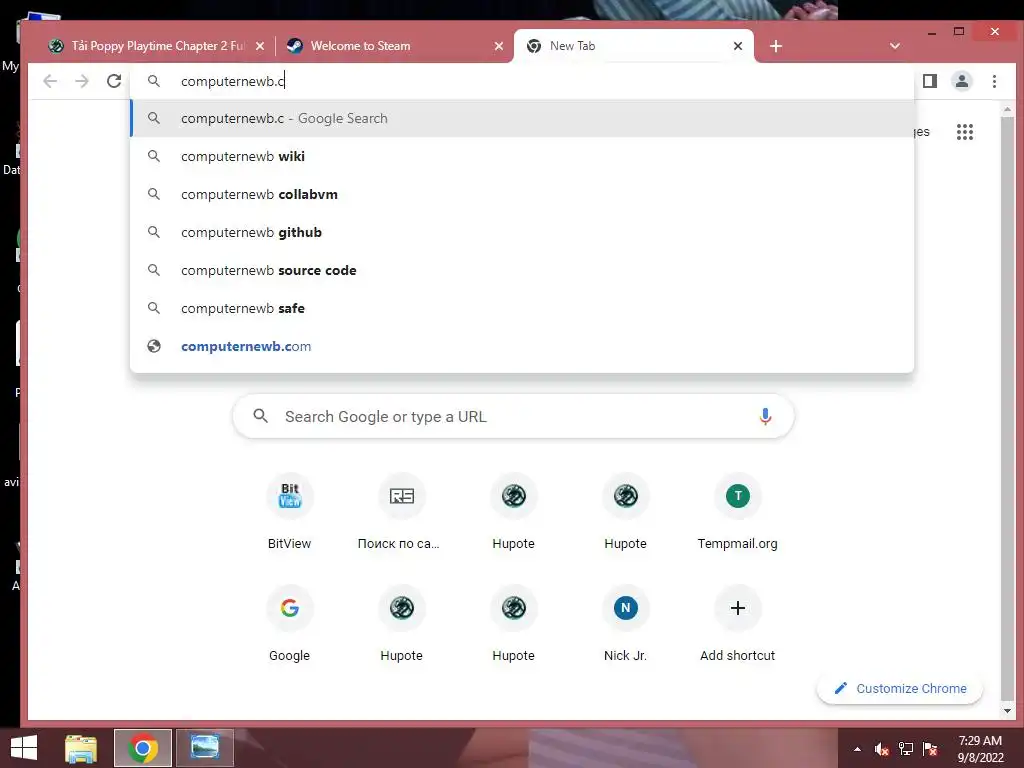
Task: Close the Welcome to Steam tab
Action: pos(499,46)
